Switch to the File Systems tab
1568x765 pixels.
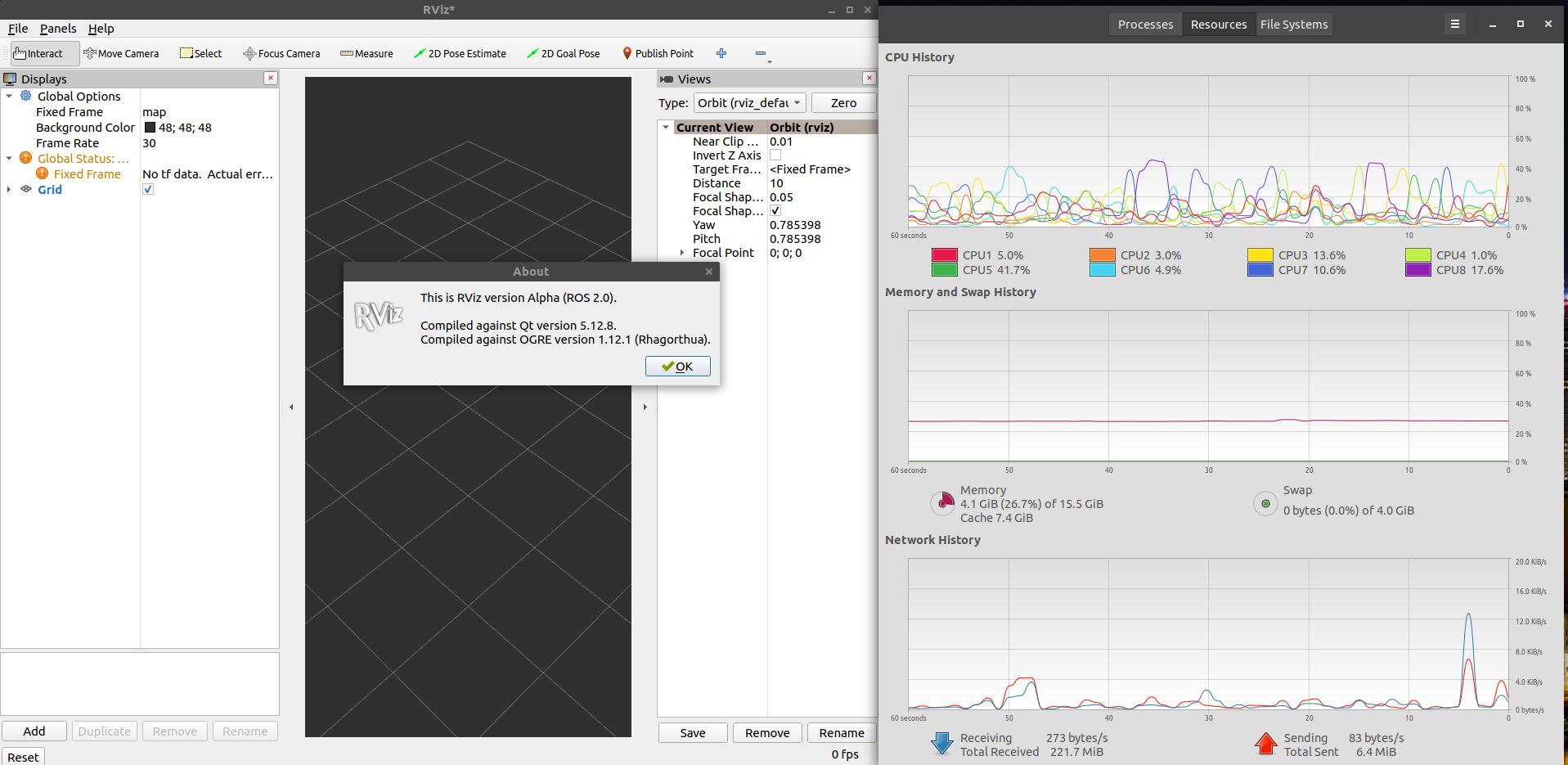[1294, 25]
